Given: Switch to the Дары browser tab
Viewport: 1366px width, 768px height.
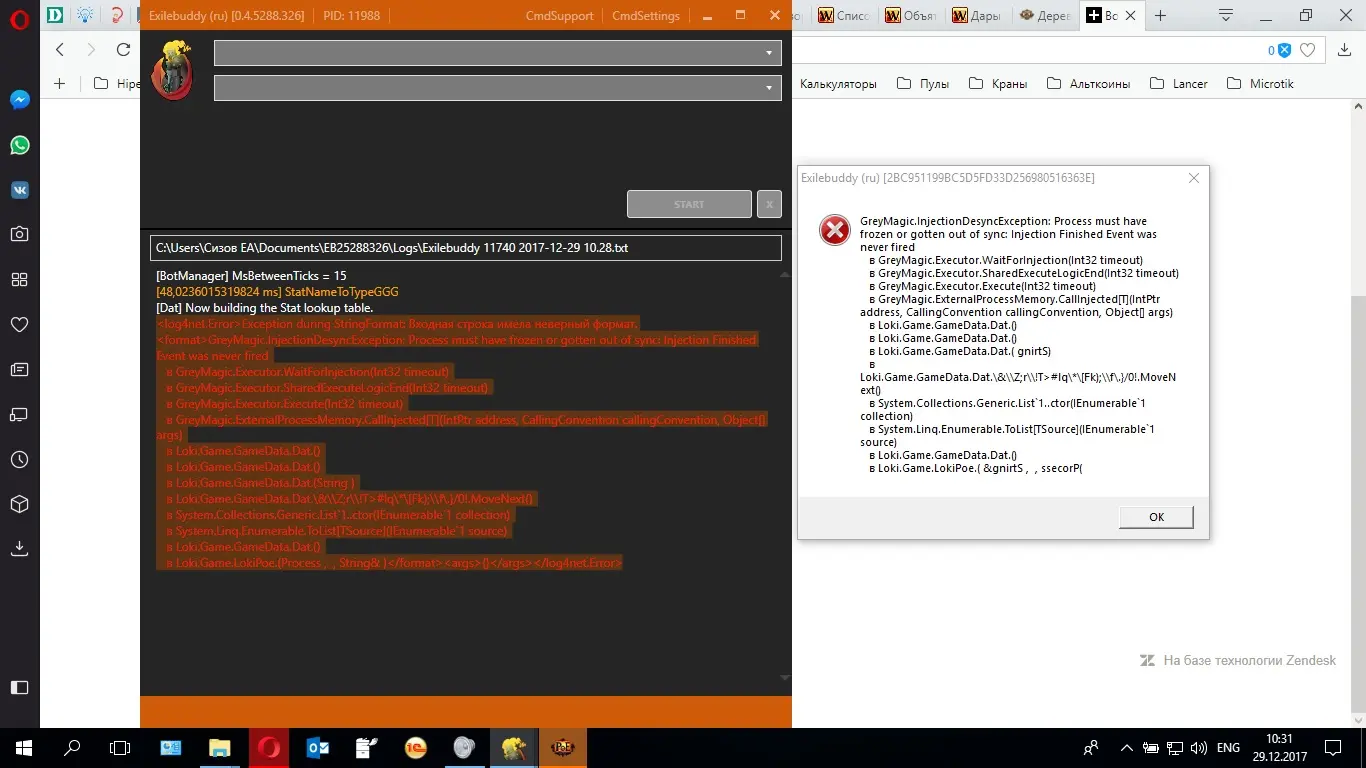Looking at the screenshot, I should point(978,15).
